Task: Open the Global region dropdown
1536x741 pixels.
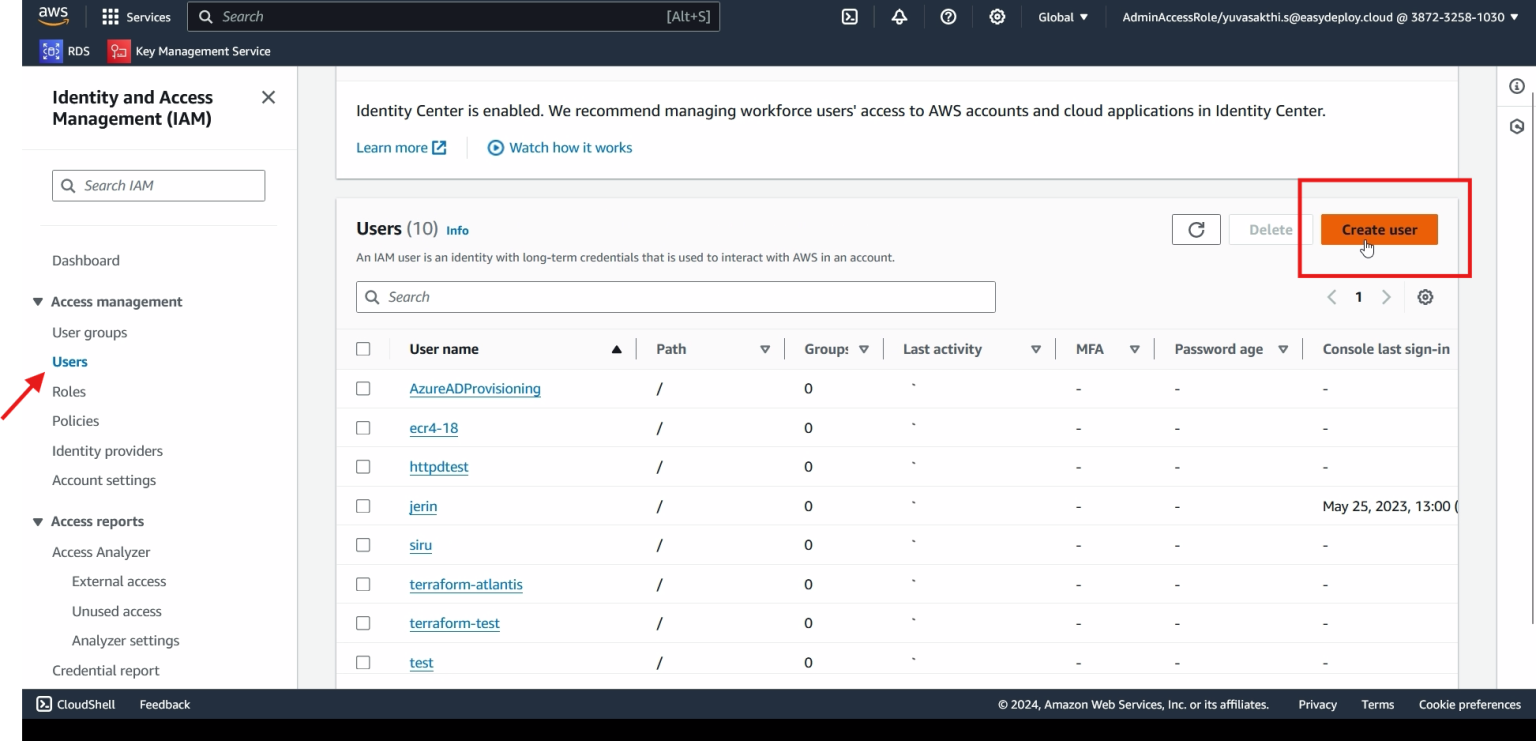Action: [1062, 17]
